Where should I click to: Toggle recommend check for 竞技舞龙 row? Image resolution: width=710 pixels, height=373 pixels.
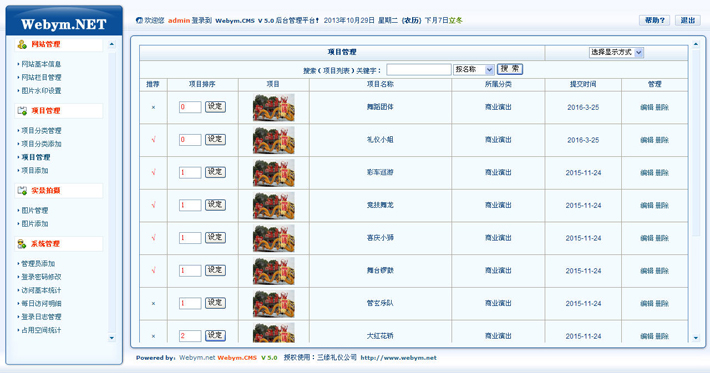pos(154,205)
